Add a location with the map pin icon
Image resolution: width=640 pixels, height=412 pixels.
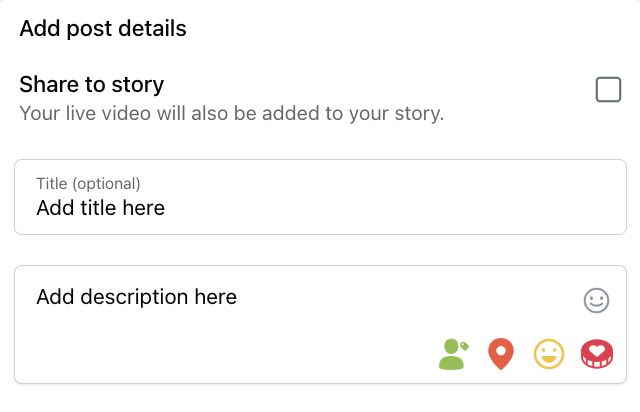[501, 354]
